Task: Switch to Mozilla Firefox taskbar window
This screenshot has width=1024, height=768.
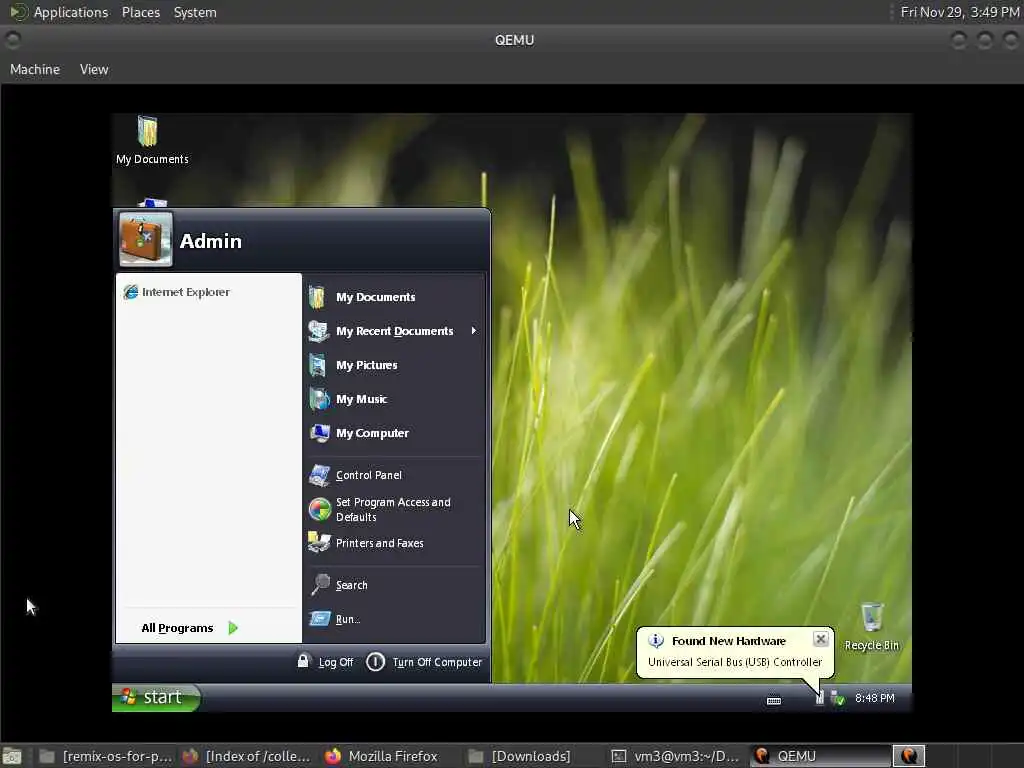Action: 382,756
